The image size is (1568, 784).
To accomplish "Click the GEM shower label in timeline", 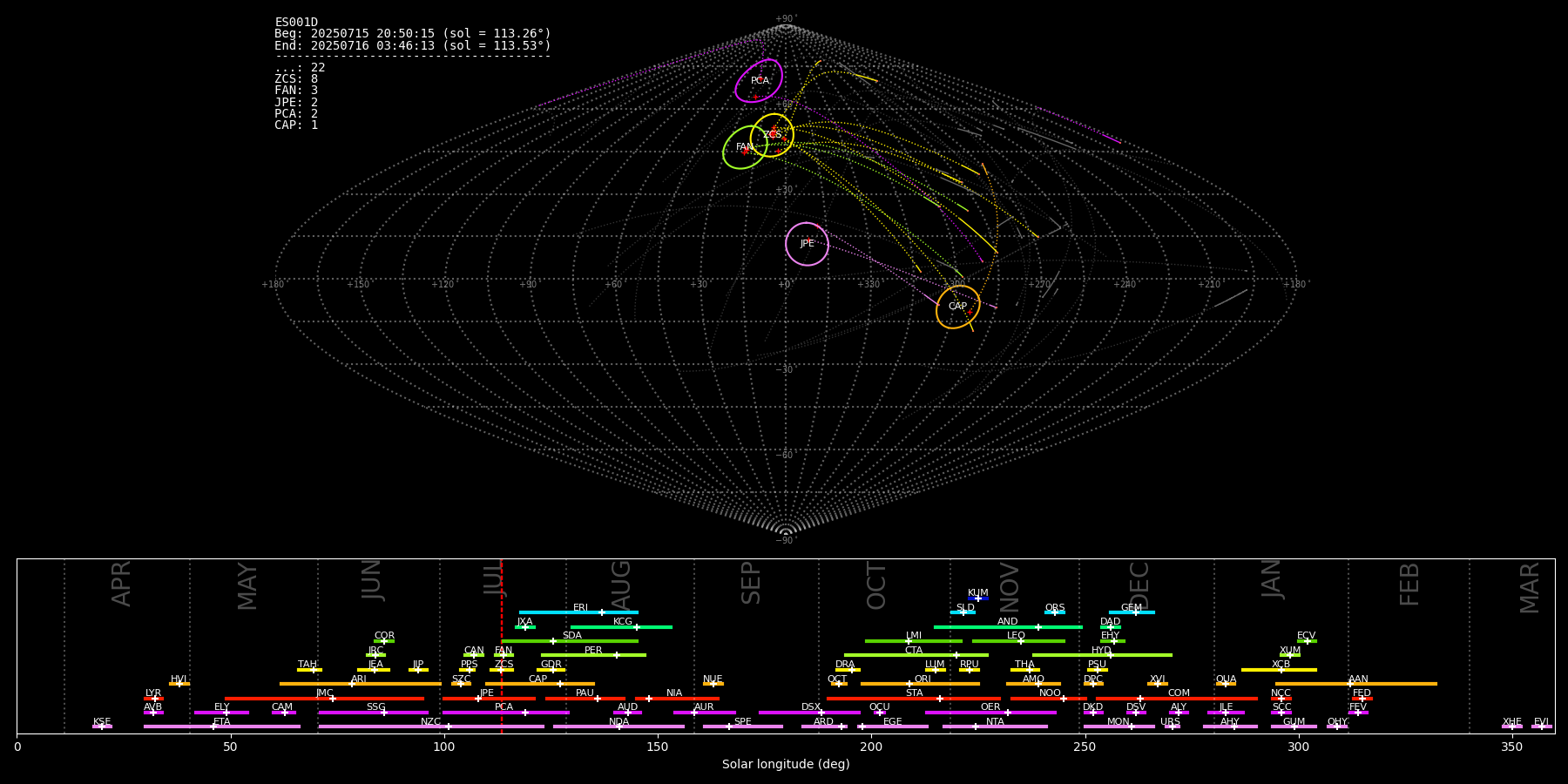I will [x=1132, y=608].
